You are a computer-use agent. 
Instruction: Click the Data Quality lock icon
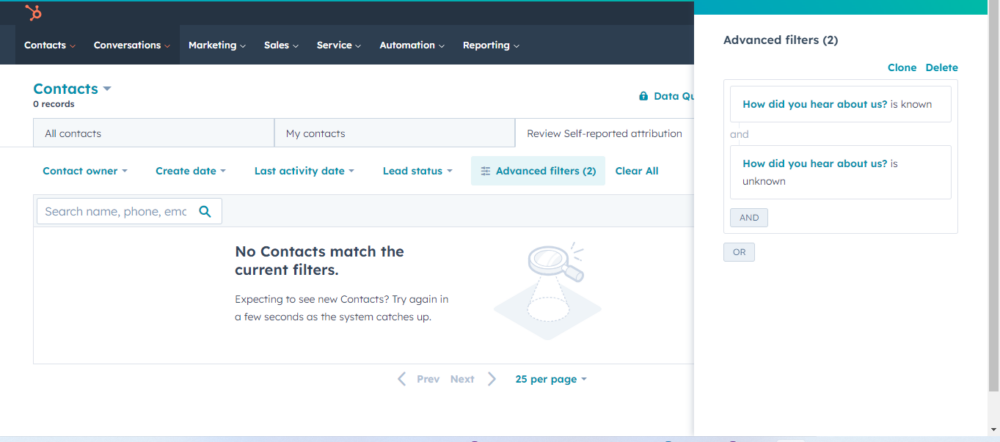click(643, 97)
